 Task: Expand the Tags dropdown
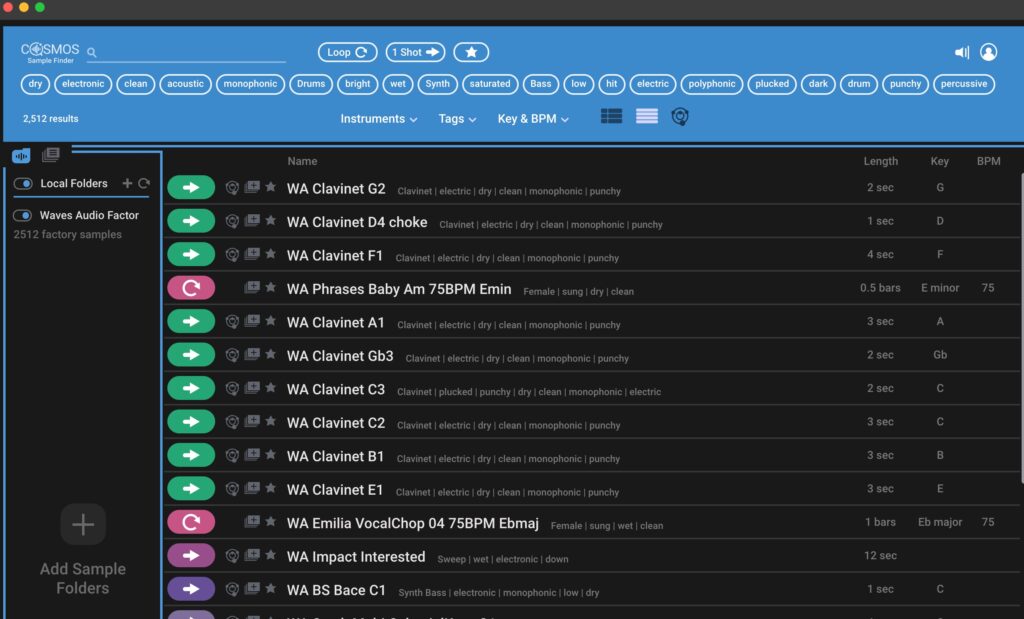point(457,119)
